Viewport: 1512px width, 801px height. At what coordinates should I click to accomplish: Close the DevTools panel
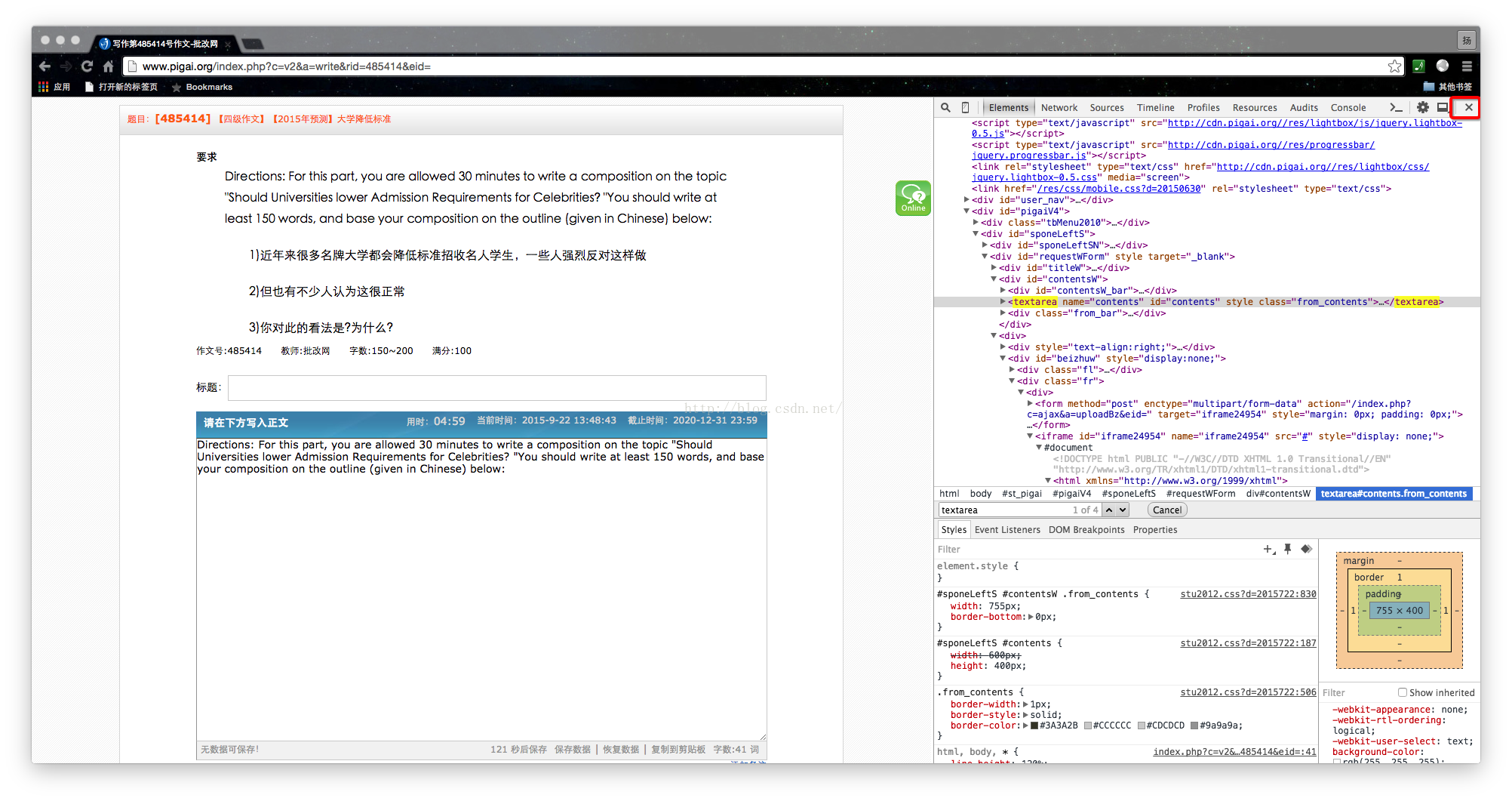click(1468, 108)
